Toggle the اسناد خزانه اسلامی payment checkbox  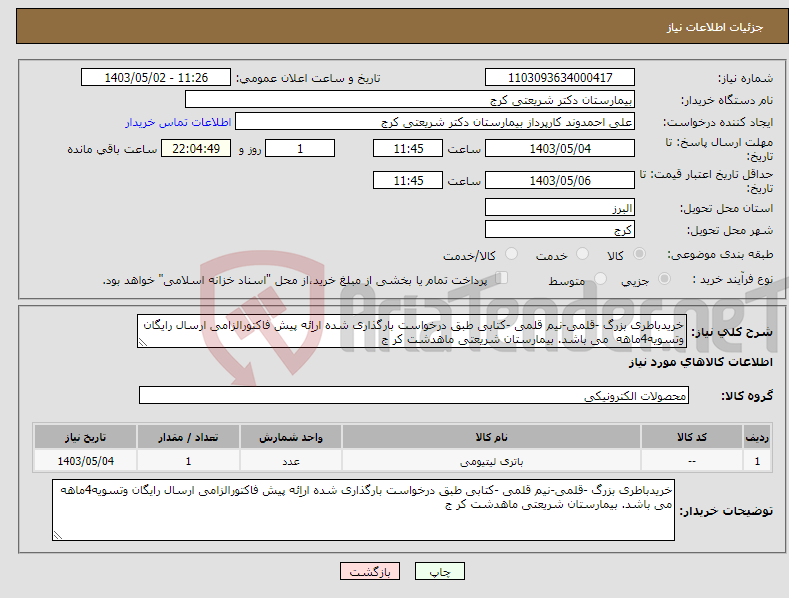501,278
